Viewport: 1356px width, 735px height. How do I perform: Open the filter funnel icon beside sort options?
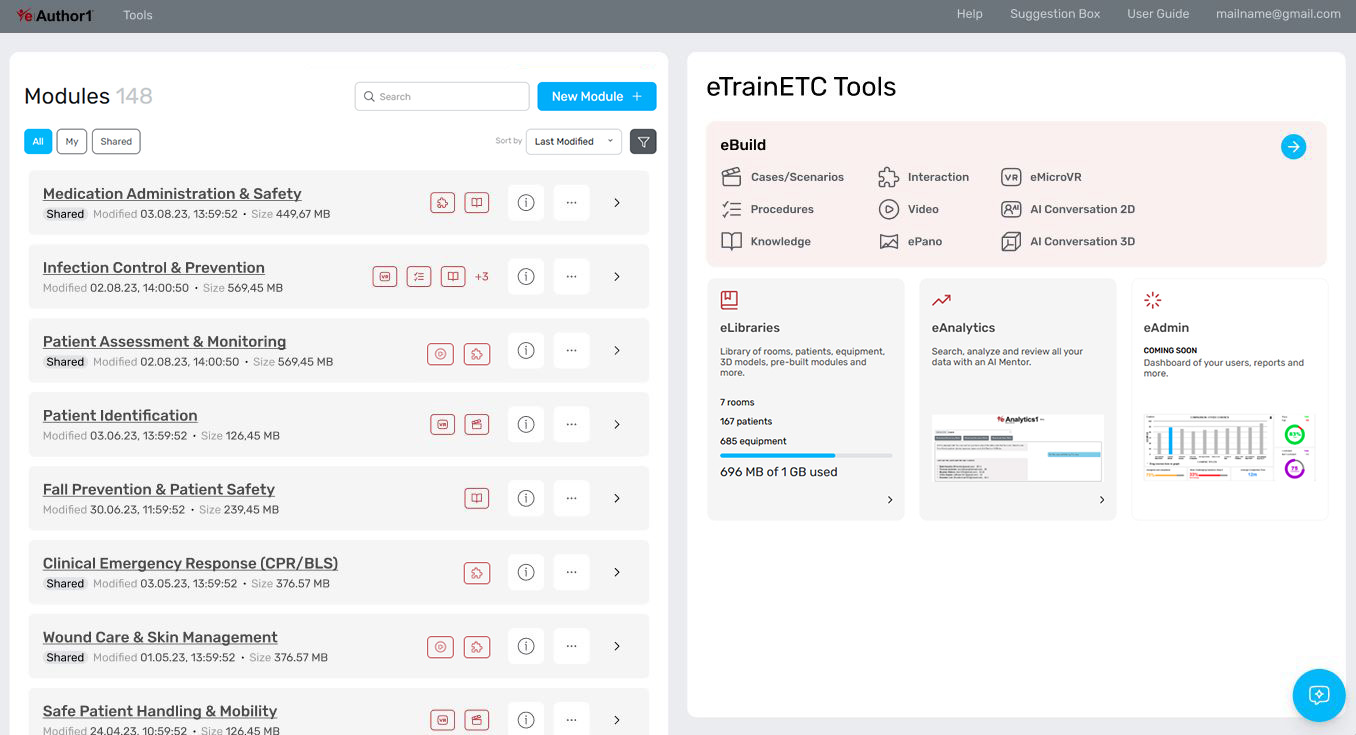pyautogui.click(x=643, y=141)
